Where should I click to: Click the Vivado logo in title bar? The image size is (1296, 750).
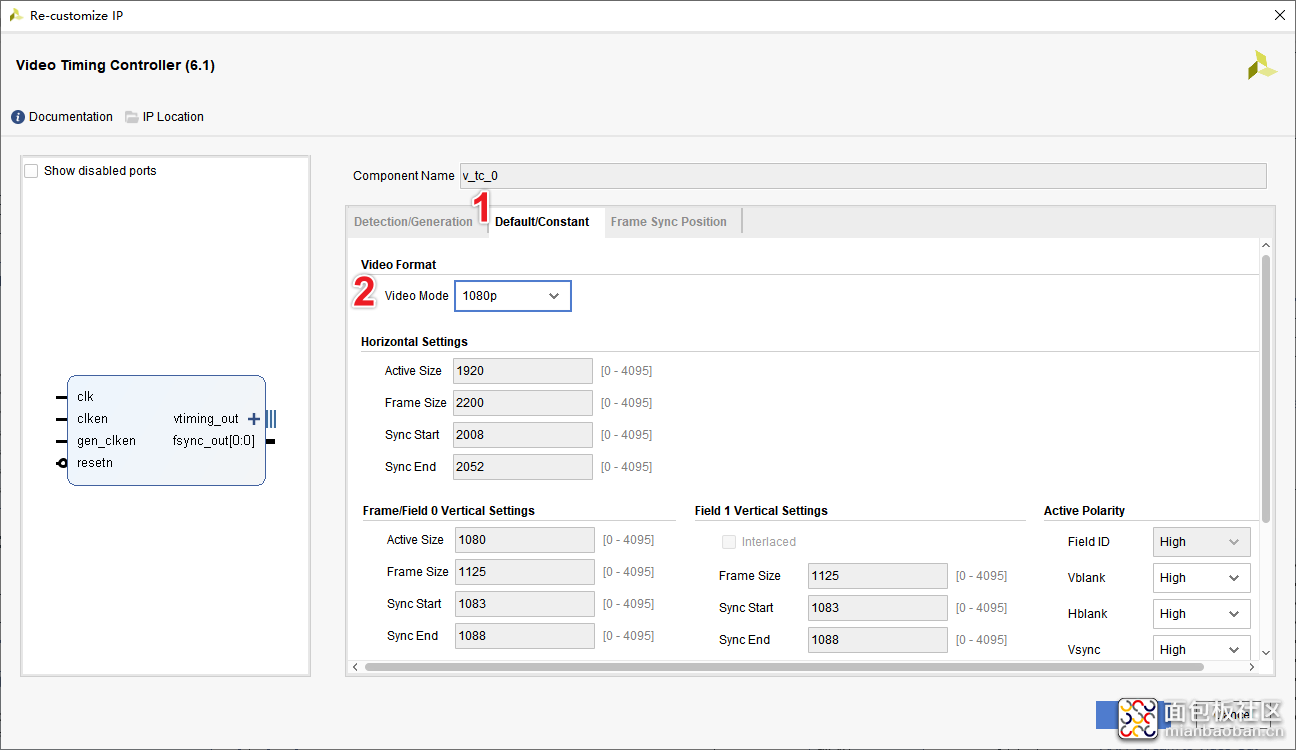tap(16, 15)
